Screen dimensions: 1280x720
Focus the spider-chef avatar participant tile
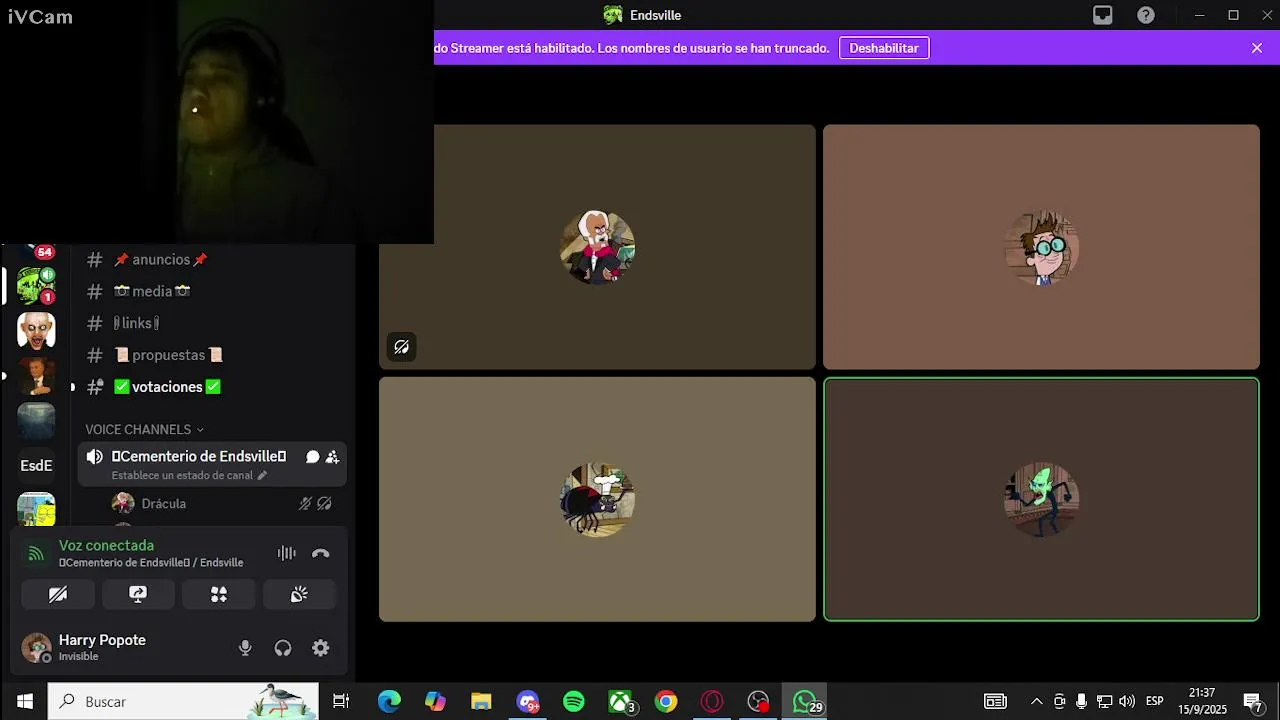pos(597,499)
